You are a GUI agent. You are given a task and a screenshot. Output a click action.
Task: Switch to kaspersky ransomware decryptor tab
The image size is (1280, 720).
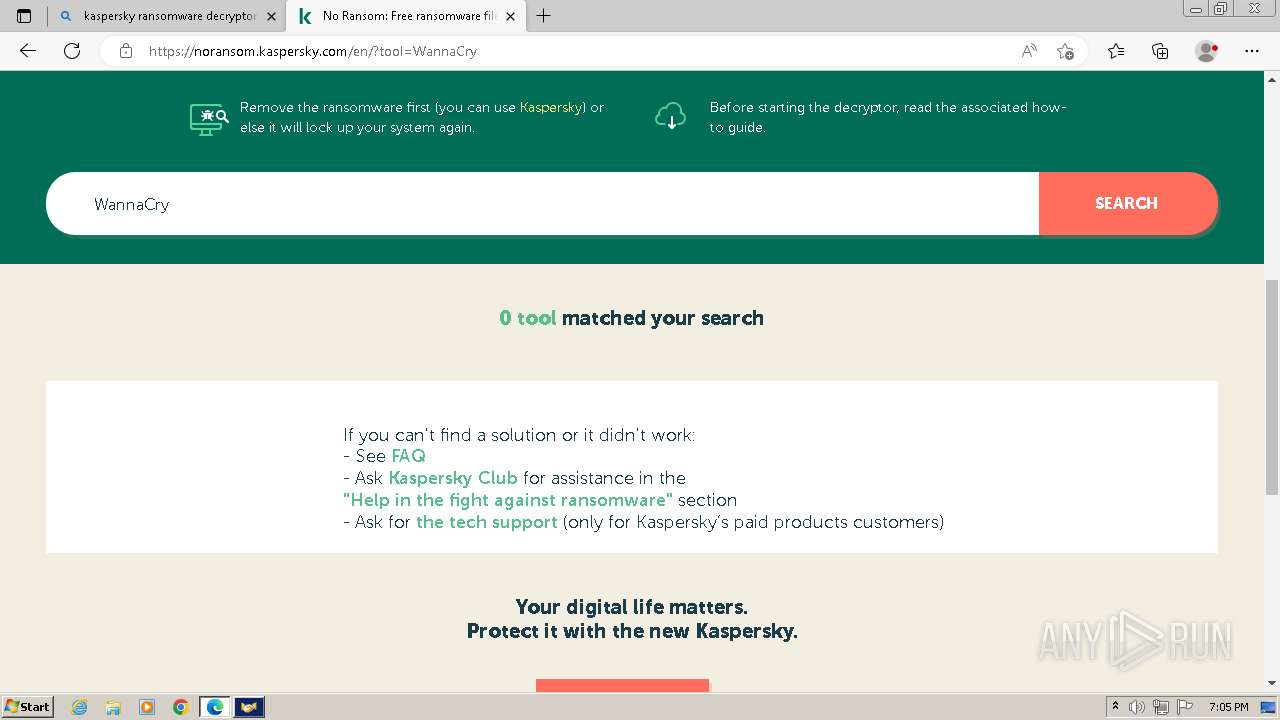pos(166,16)
